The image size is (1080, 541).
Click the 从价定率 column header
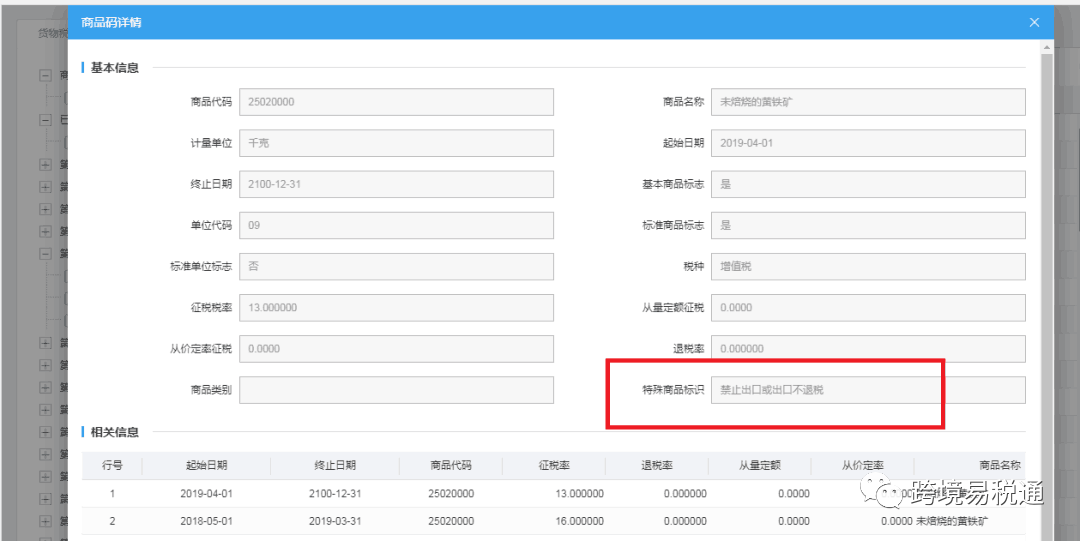862,465
